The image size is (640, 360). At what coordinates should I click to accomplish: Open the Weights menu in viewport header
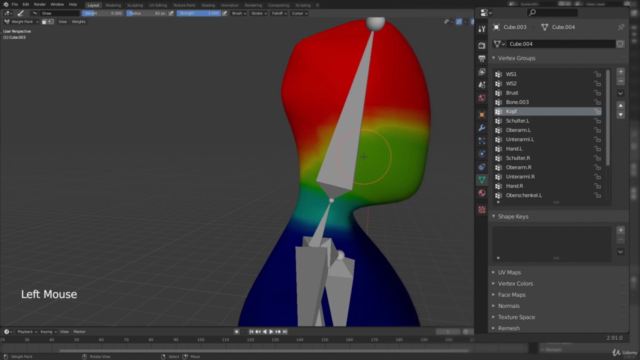pyautogui.click(x=79, y=22)
